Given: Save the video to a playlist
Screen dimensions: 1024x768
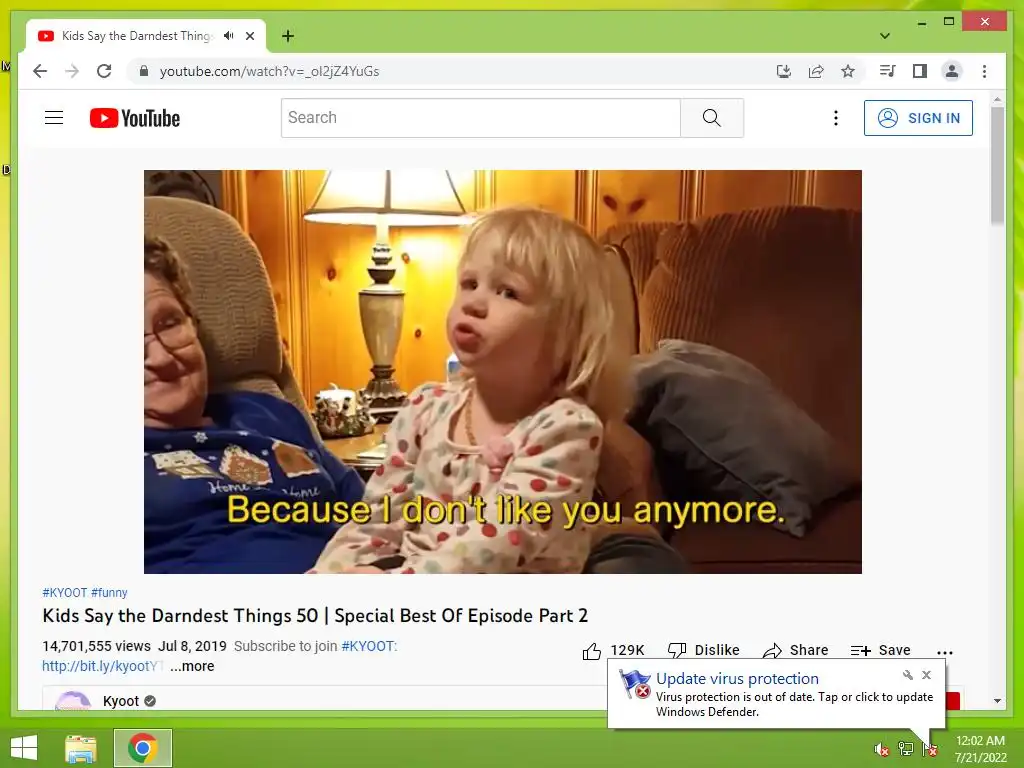Looking at the screenshot, I should coord(880,650).
